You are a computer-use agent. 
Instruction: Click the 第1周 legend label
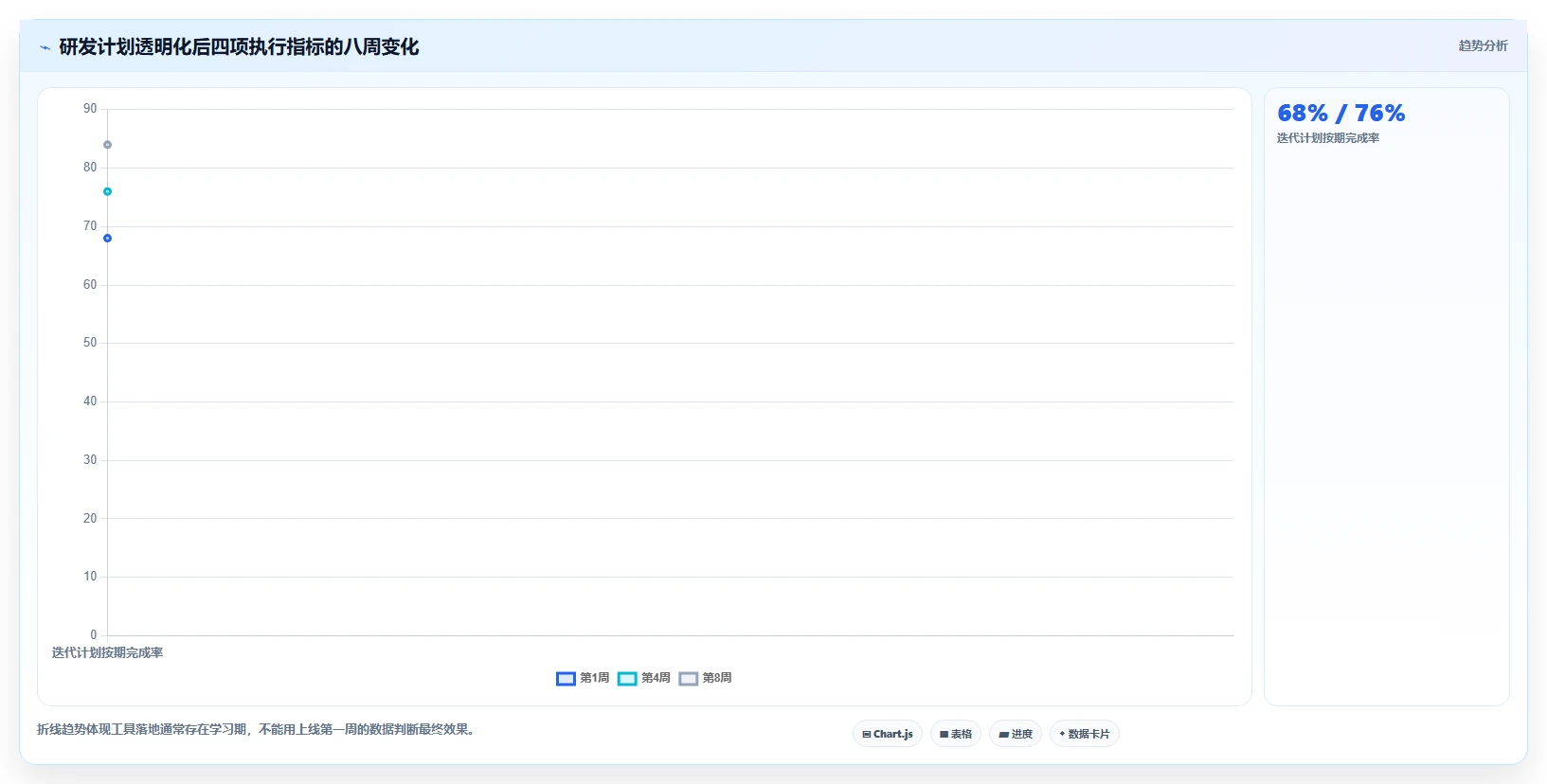tap(595, 678)
